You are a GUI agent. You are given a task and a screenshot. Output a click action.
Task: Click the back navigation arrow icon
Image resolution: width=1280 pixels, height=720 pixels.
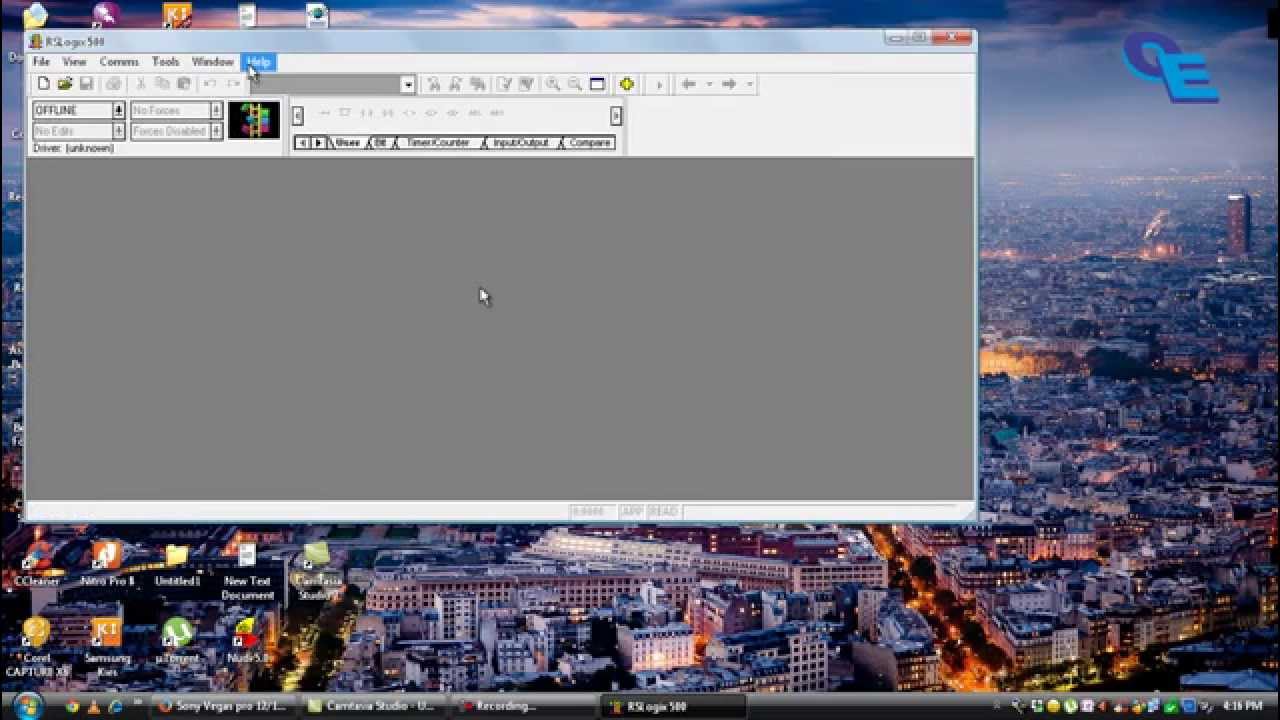(689, 84)
